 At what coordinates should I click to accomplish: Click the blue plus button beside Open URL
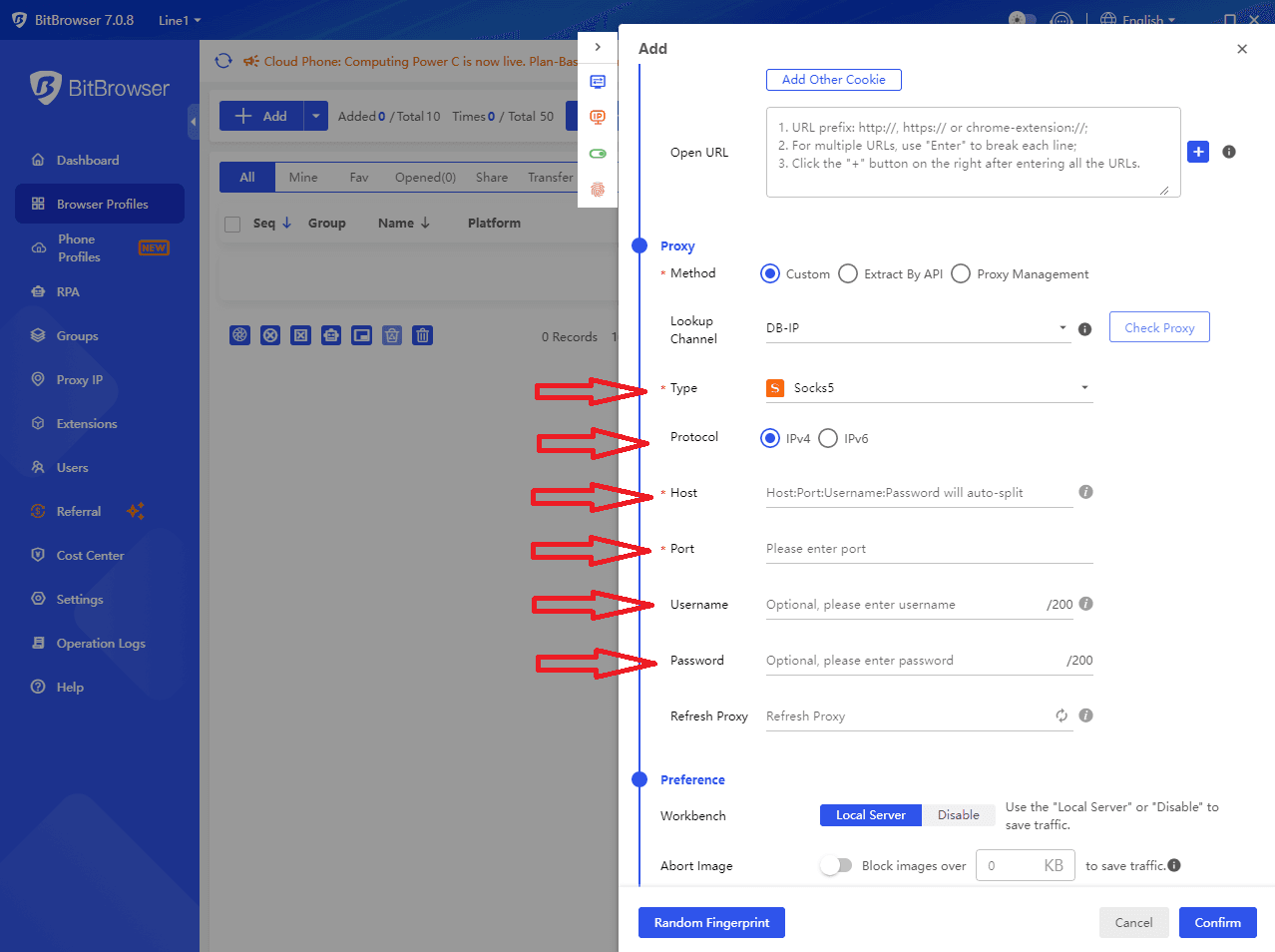click(1198, 152)
